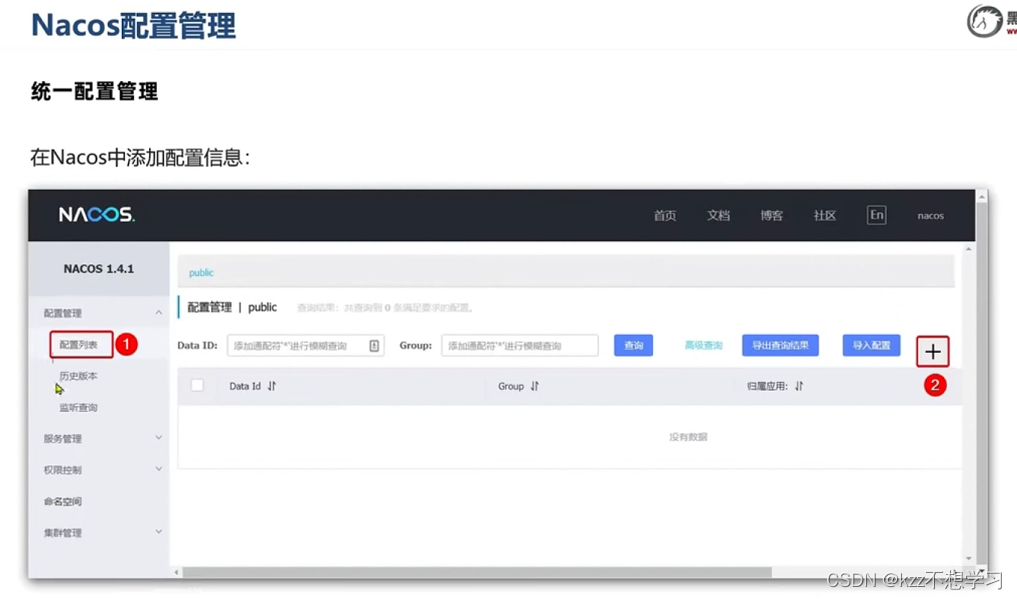Focus the Group search field
The height and width of the screenshot is (599, 1017).
point(520,346)
